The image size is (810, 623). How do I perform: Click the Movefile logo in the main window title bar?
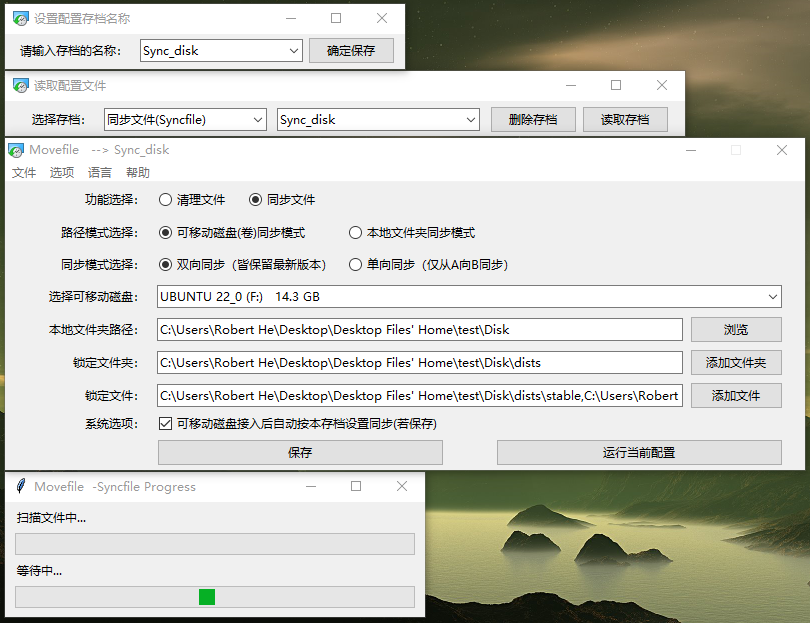pos(16,149)
